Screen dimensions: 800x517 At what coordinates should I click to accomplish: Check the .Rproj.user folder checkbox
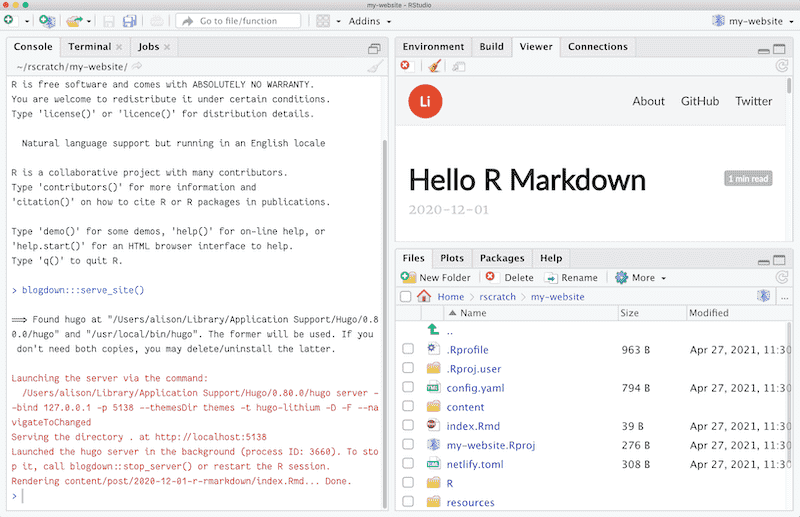408,367
